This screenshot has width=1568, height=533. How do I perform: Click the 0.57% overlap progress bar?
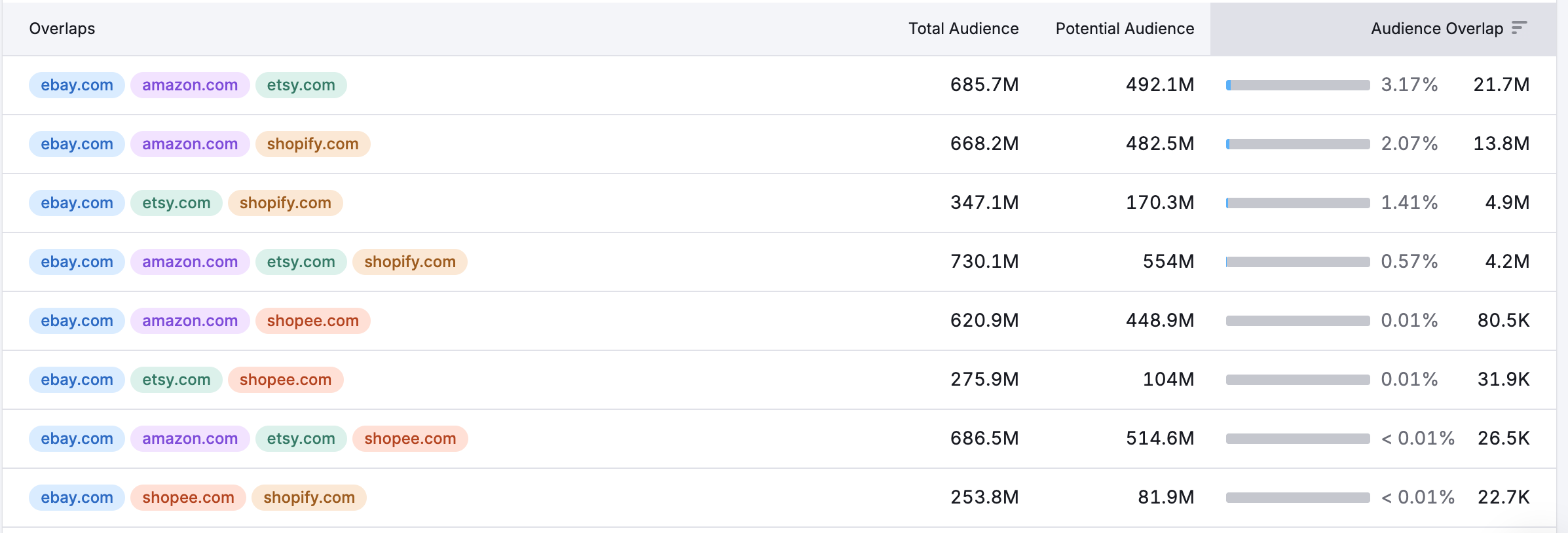[x=1297, y=262]
